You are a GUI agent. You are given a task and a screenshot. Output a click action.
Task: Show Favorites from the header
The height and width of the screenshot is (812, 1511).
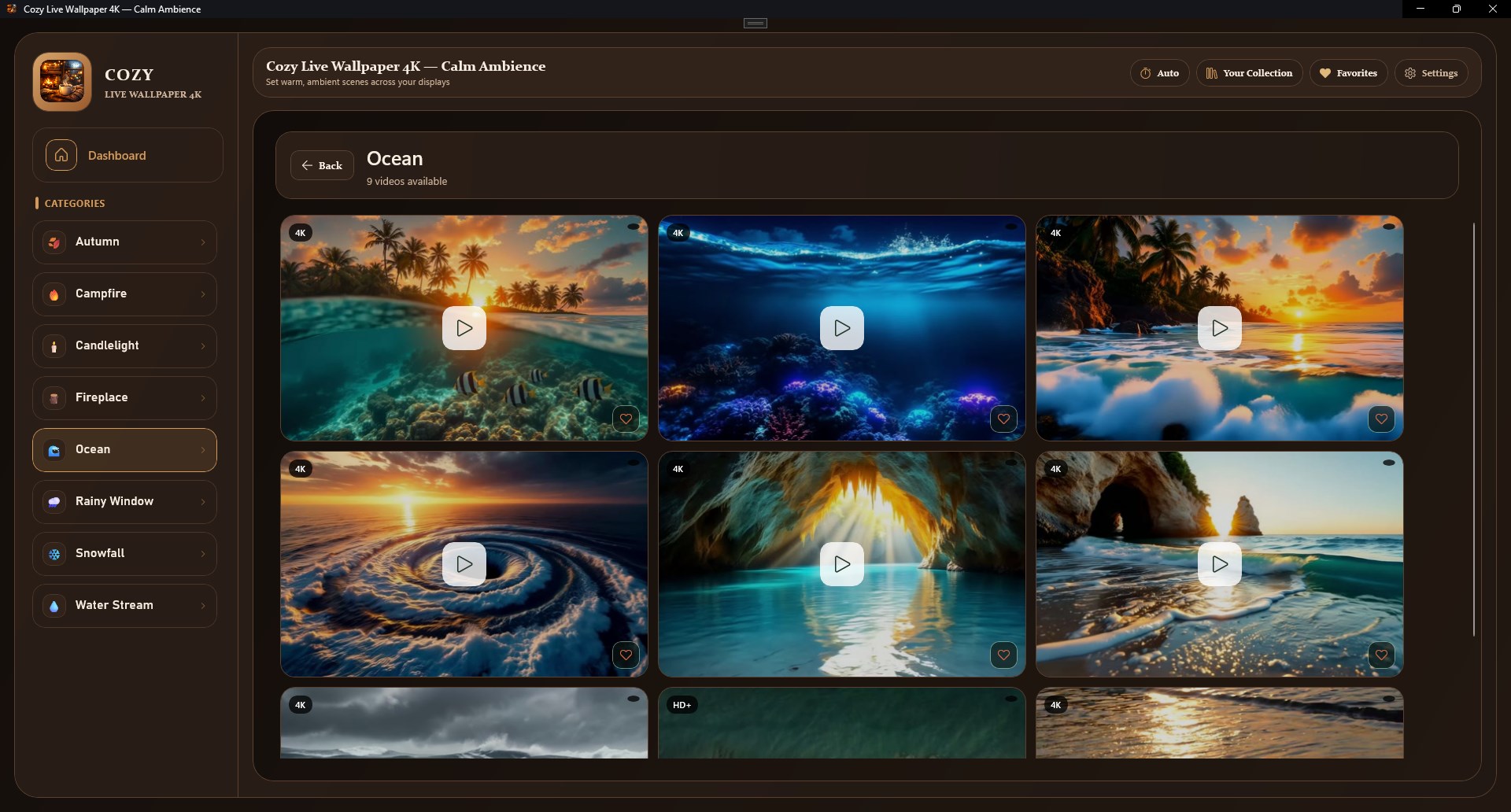tap(1348, 73)
